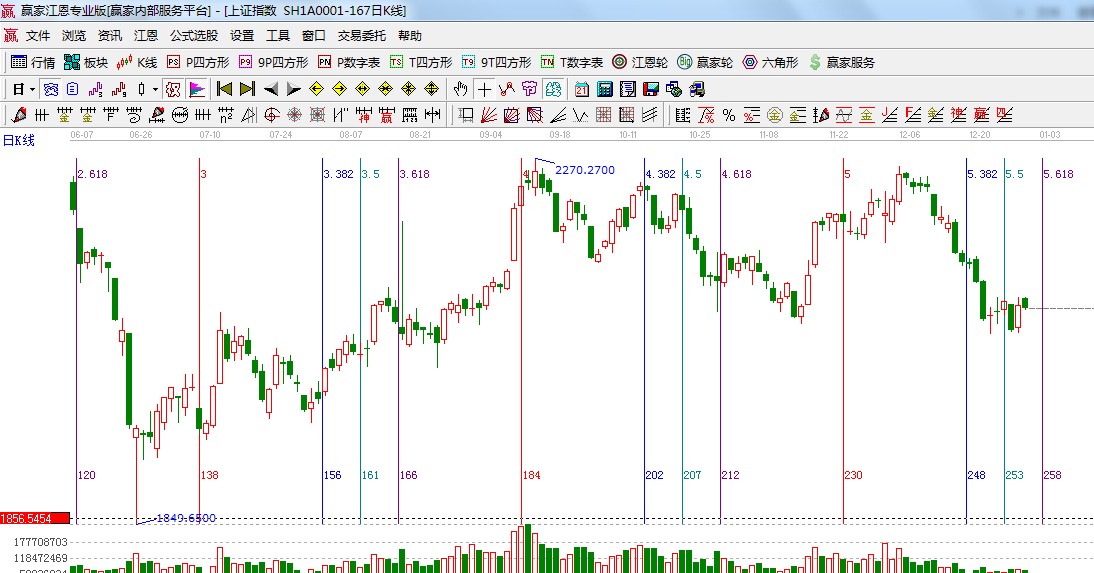Screen dimensions: 1094x573
Task: Click the 赢家服务 dollar sign button
Action: pos(841,62)
